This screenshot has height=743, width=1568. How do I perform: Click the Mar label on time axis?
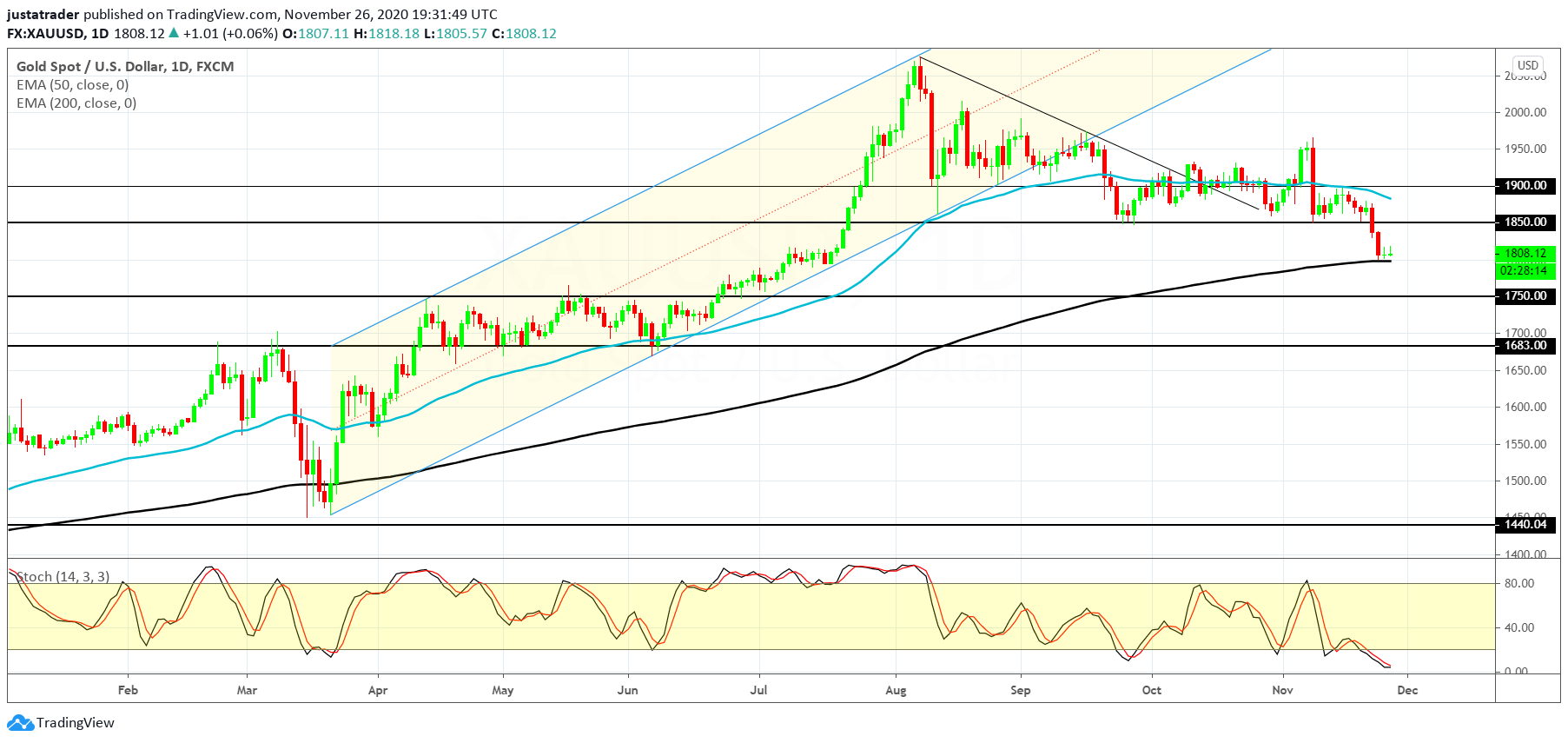(247, 690)
